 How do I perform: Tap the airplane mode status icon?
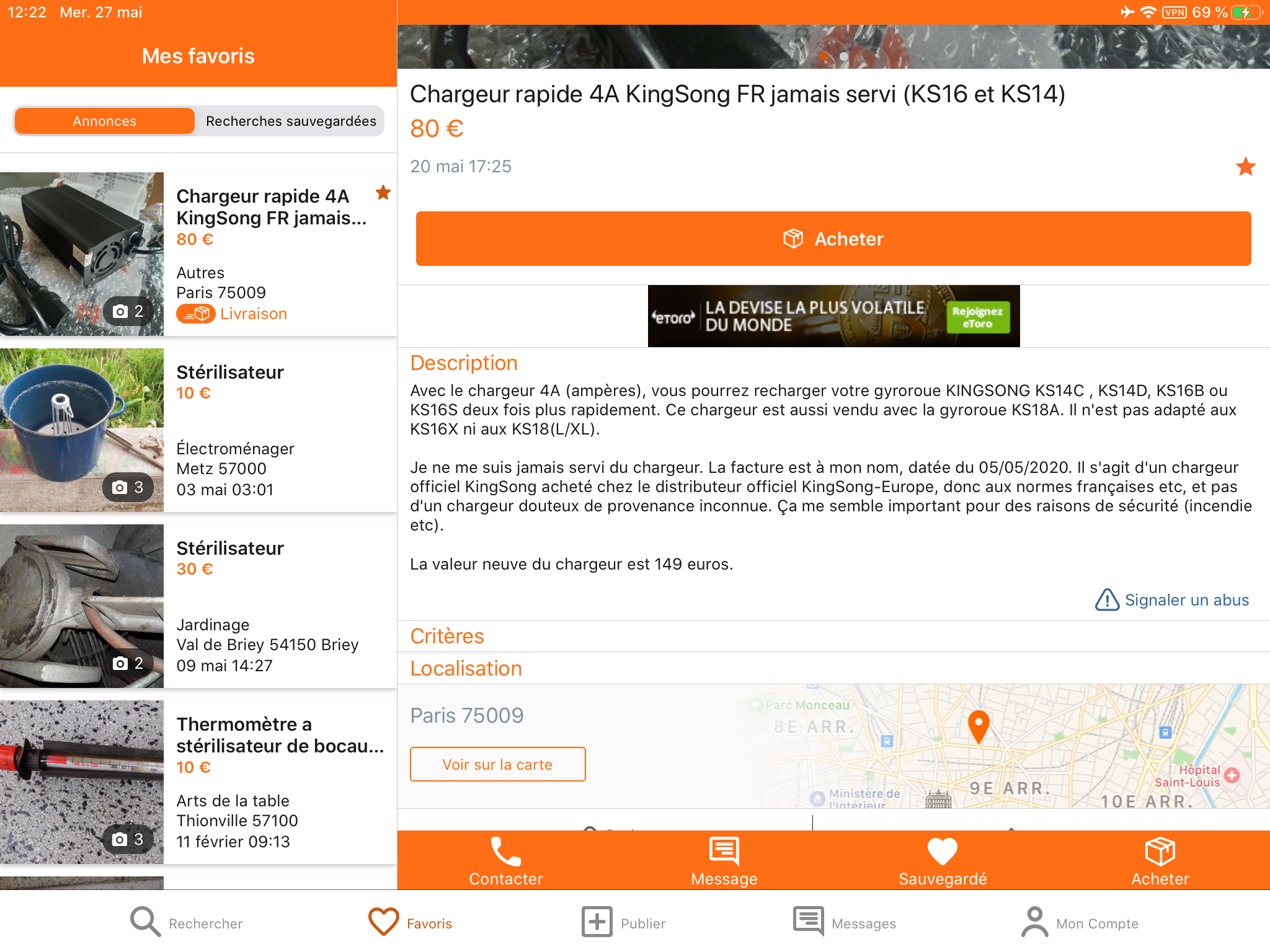click(1127, 12)
